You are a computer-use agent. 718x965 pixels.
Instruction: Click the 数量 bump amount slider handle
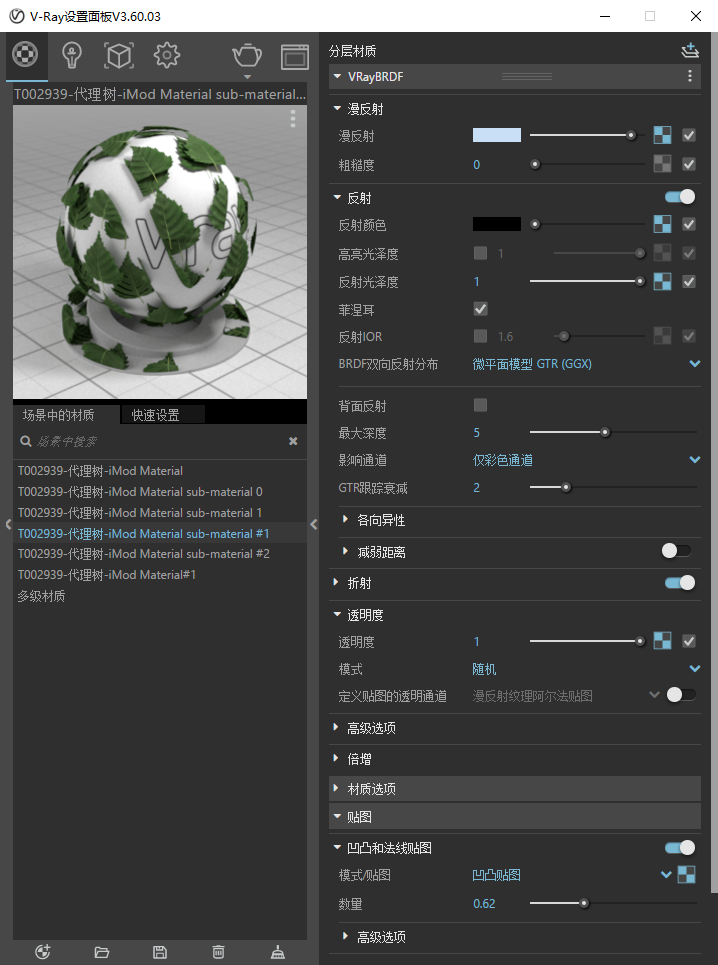pos(584,903)
